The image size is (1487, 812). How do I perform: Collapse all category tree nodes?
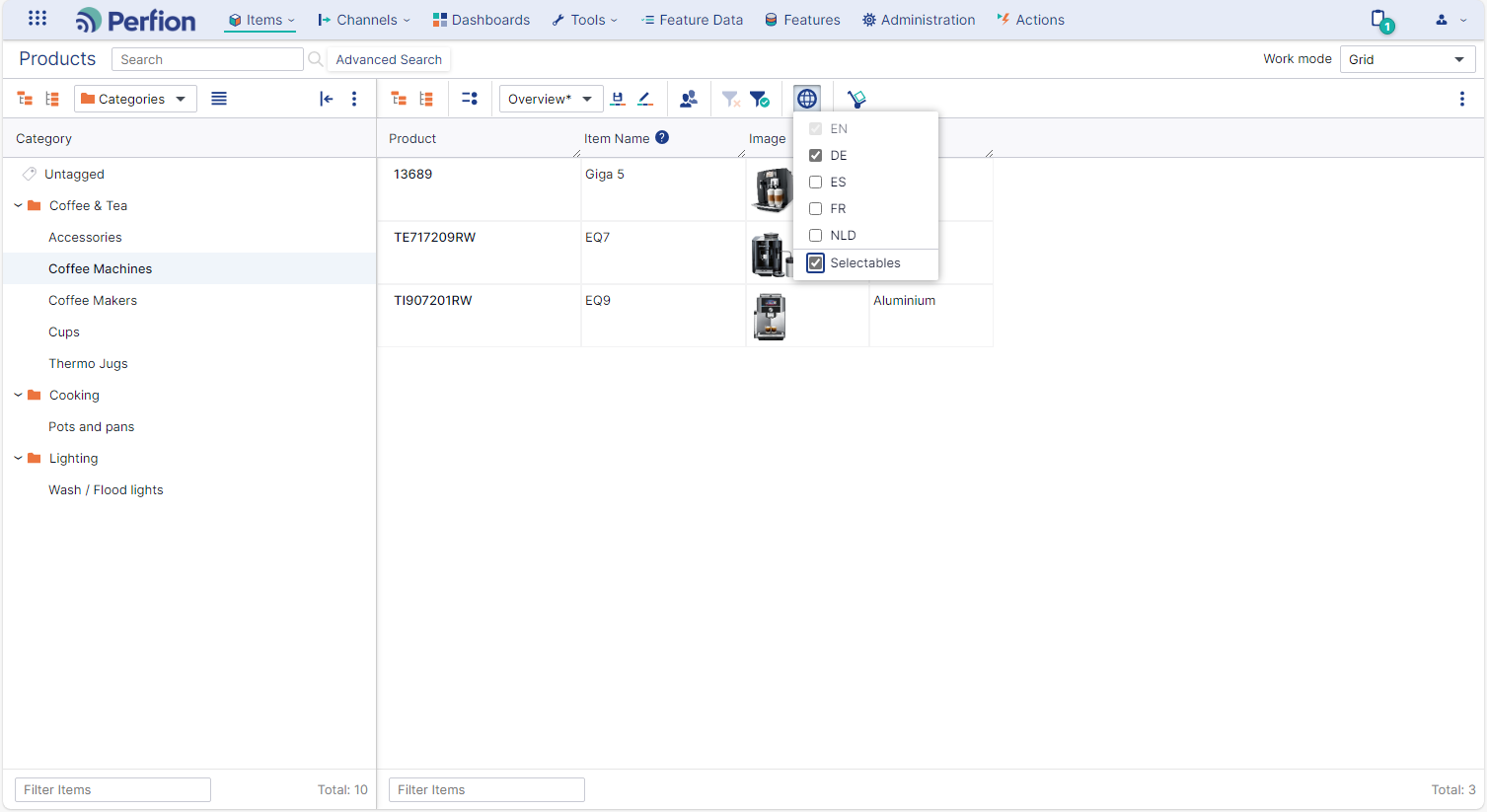tap(52, 99)
